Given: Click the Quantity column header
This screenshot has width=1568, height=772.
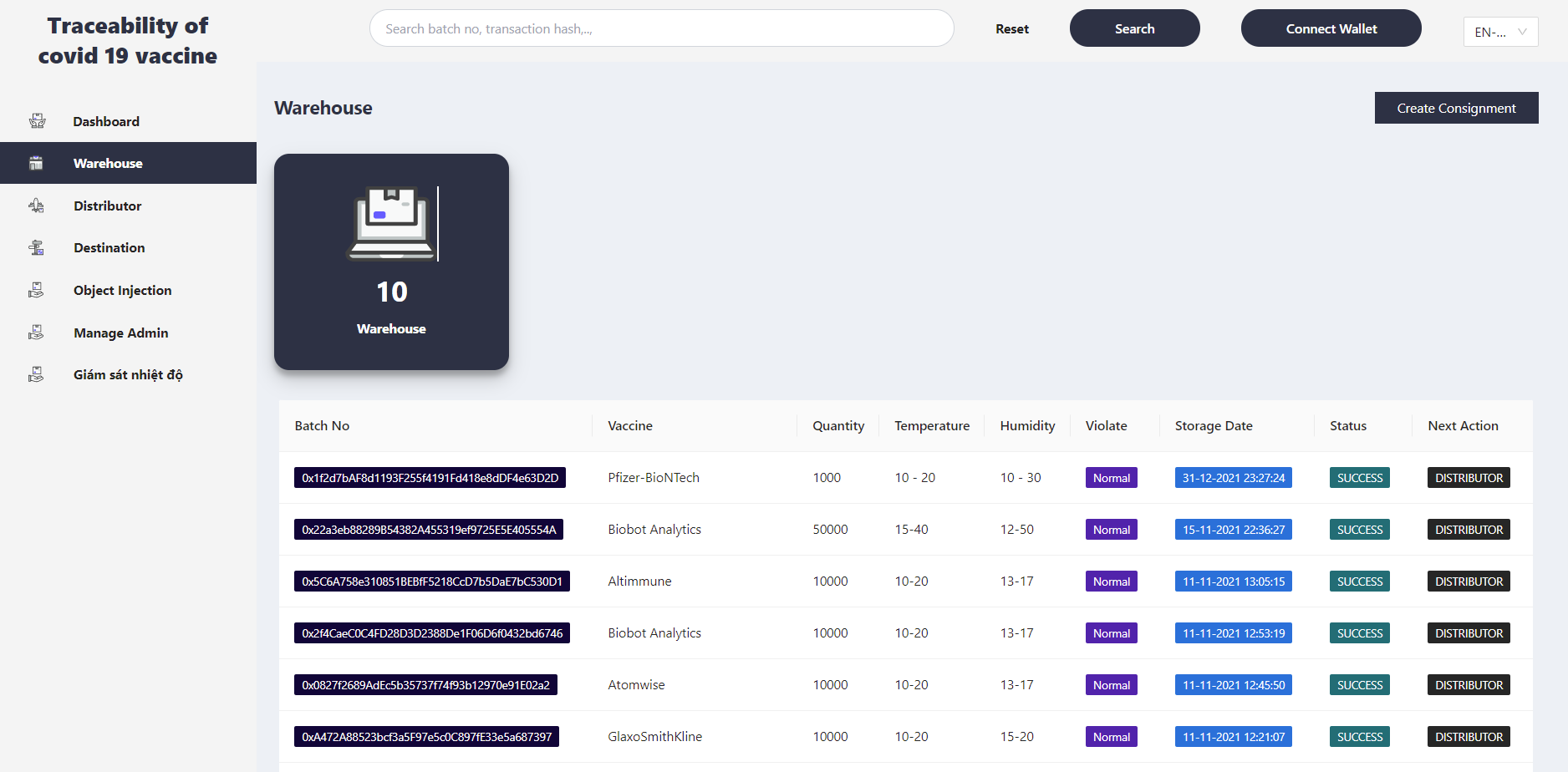Looking at the screenshot, I should (x=838, y=425).
